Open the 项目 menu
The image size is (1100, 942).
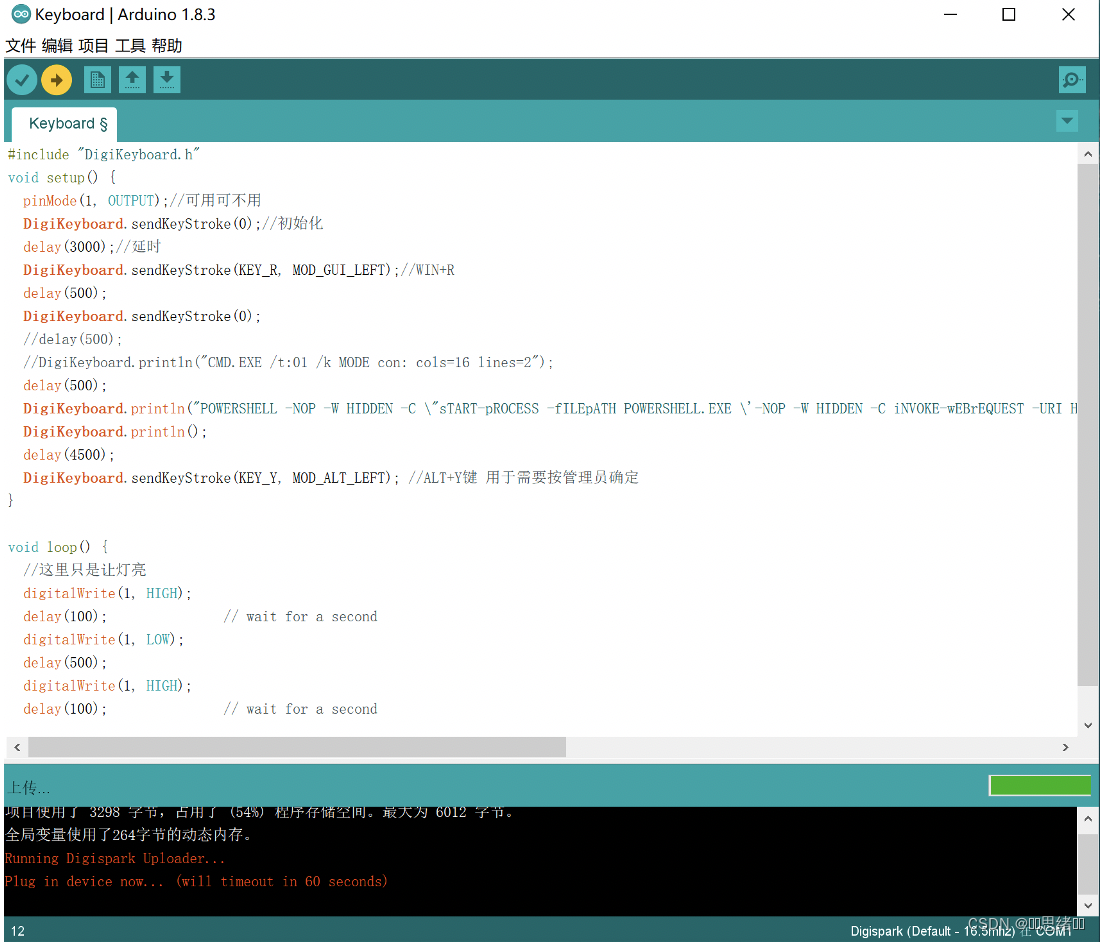93,46
